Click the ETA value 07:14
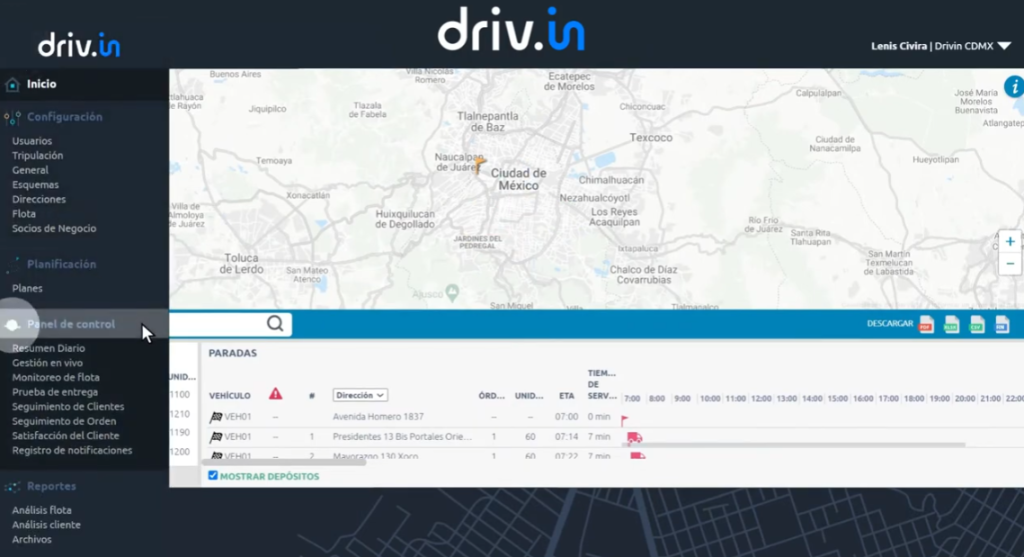Screen dimensions: 1024x557 566,437
